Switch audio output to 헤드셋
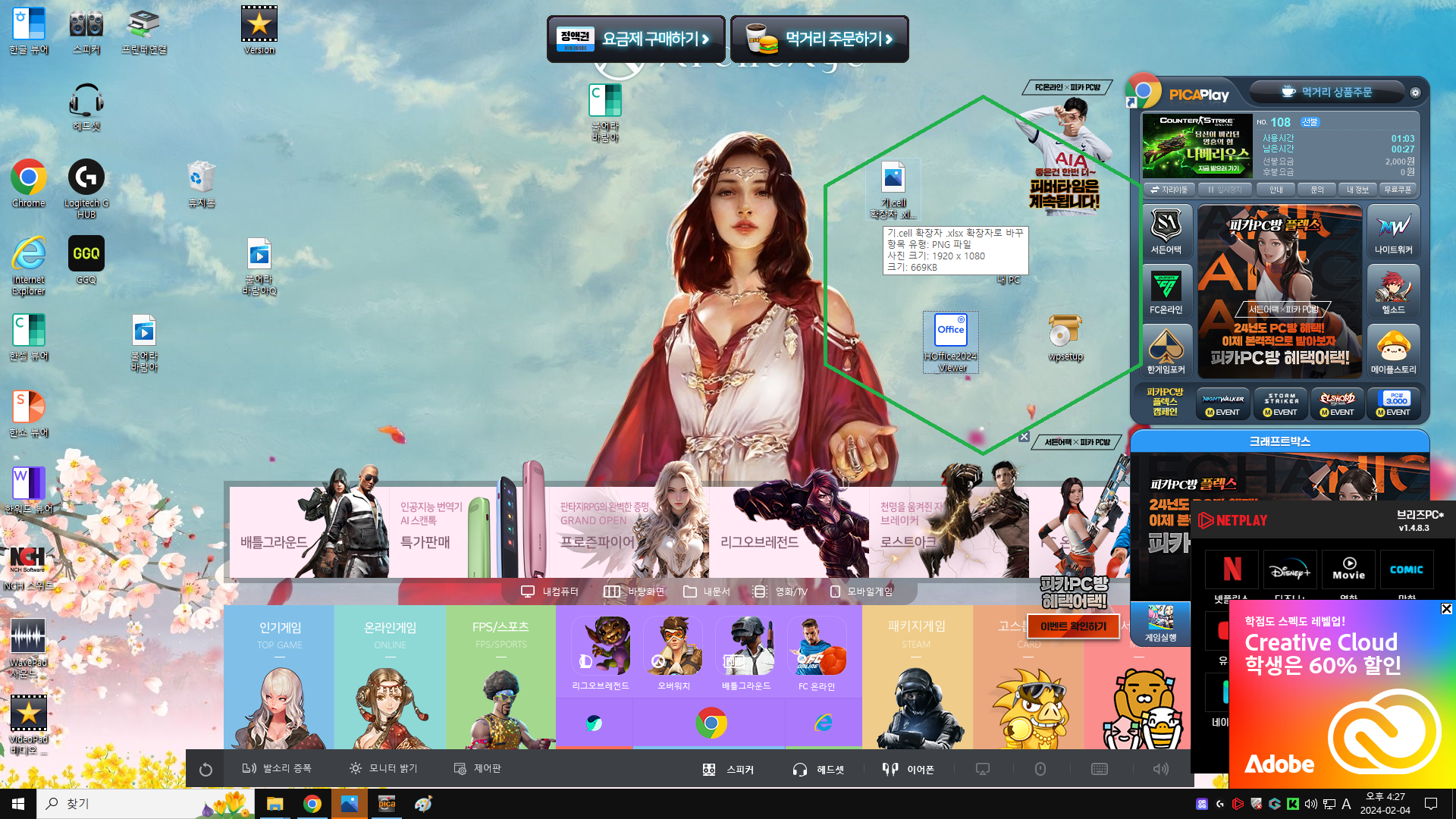The width and height of the screenshot is (1456, 819). [x=818, y=770]
